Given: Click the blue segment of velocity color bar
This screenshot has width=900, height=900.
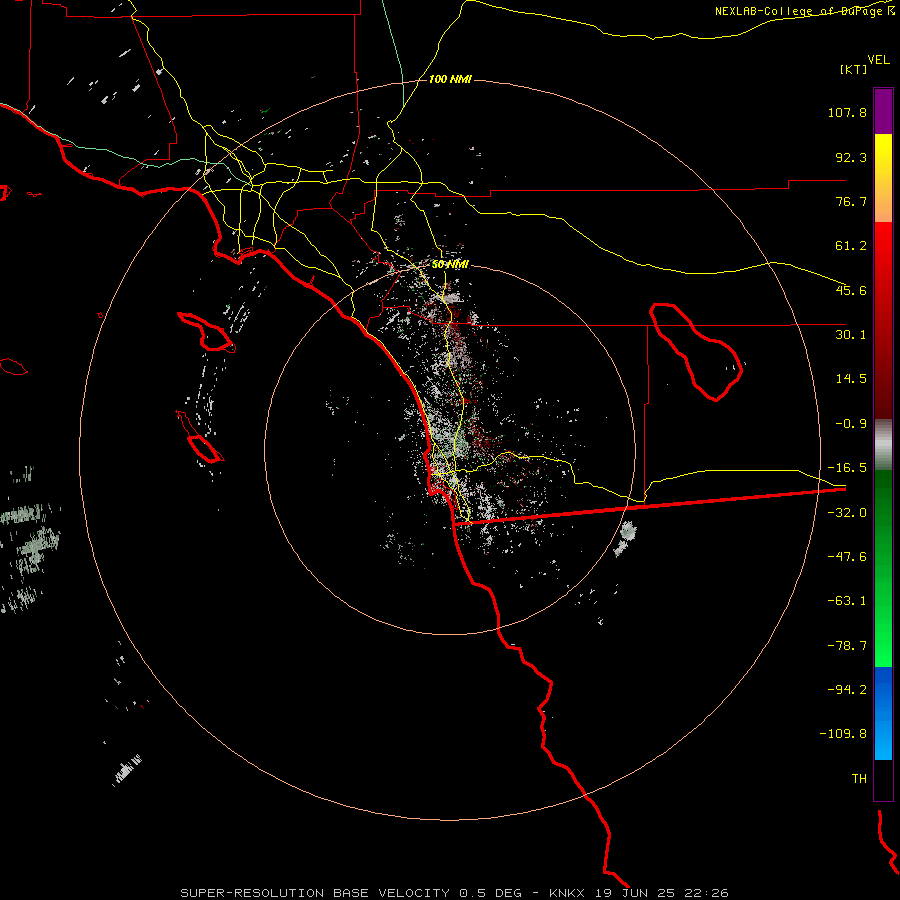Looking at the screenshot, I should pyautogui.click(x=883, y=713).
